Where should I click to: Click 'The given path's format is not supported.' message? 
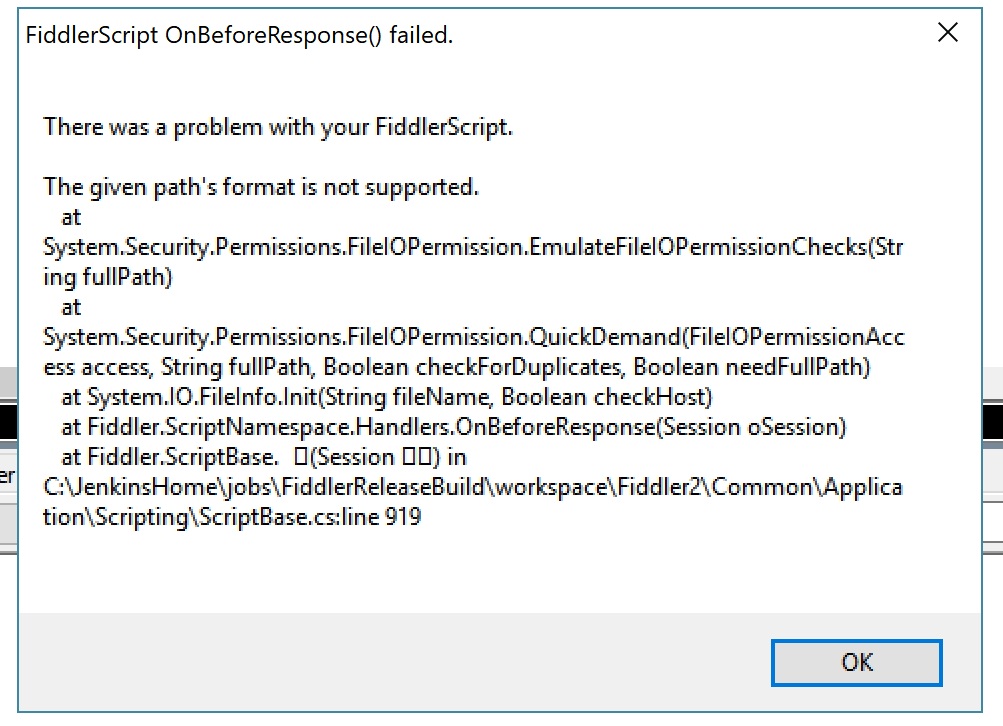(261, 186)
